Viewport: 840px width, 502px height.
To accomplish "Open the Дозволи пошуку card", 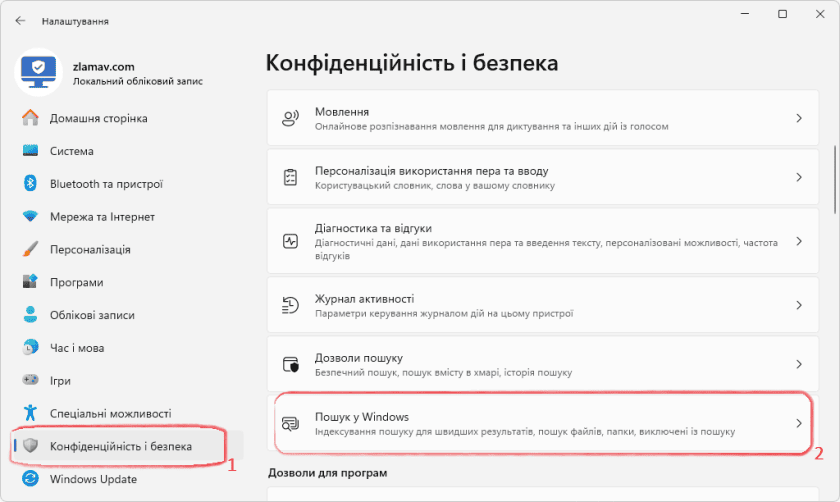I will pyautogui.click(x=543, y=364).
